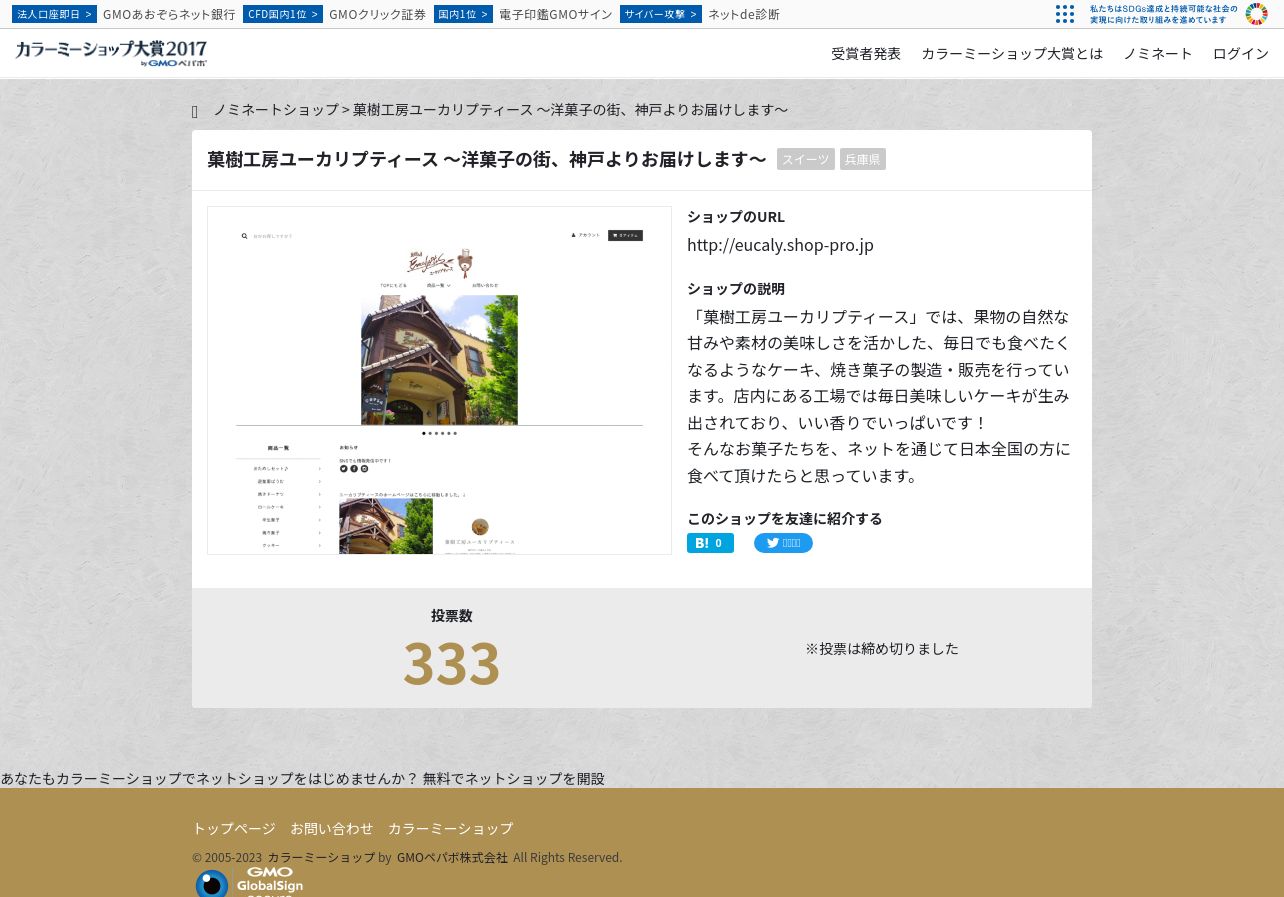Viewport: 1284px width, 897px height.
Task: Open footer トップページ link
Action: (234, 828)
